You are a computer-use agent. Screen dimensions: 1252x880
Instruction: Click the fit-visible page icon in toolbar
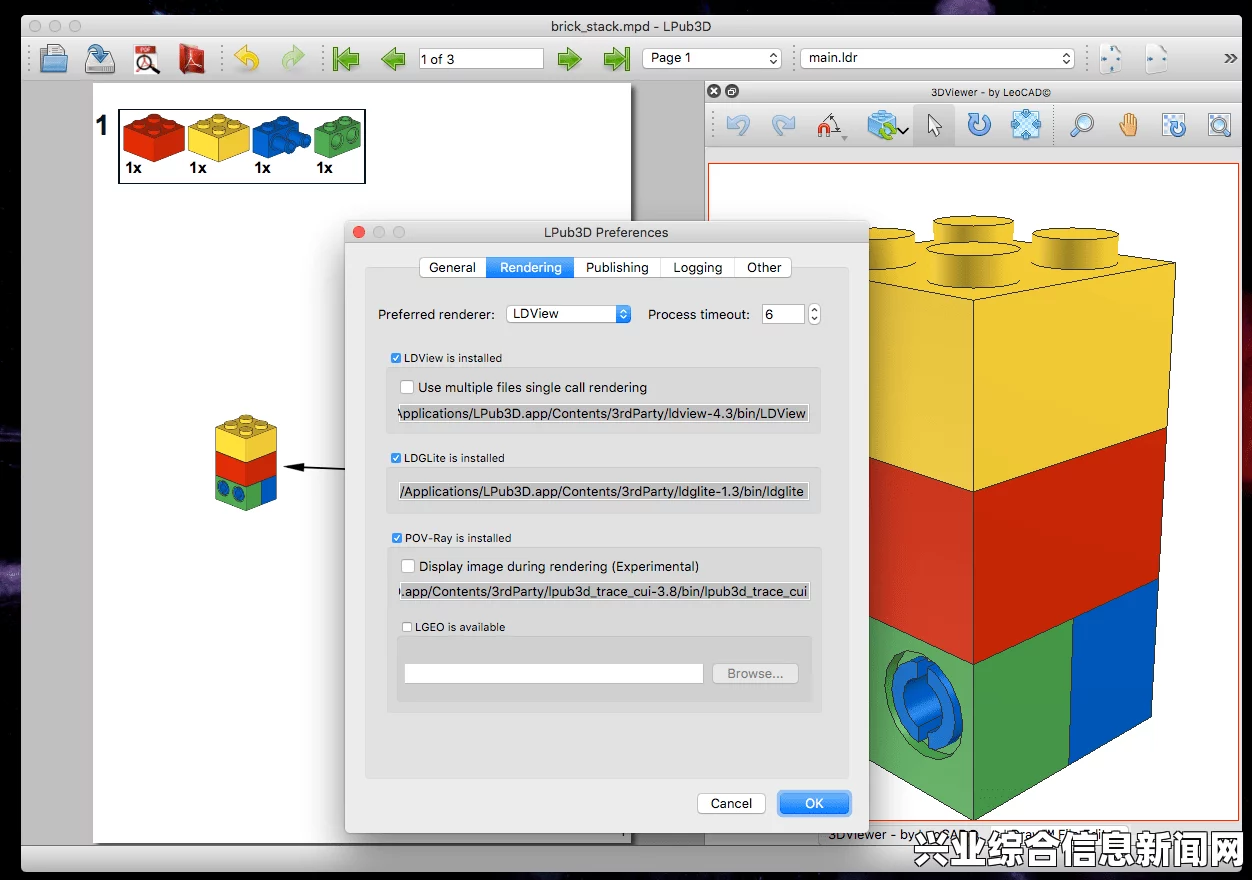click(x=1156, y=59)
